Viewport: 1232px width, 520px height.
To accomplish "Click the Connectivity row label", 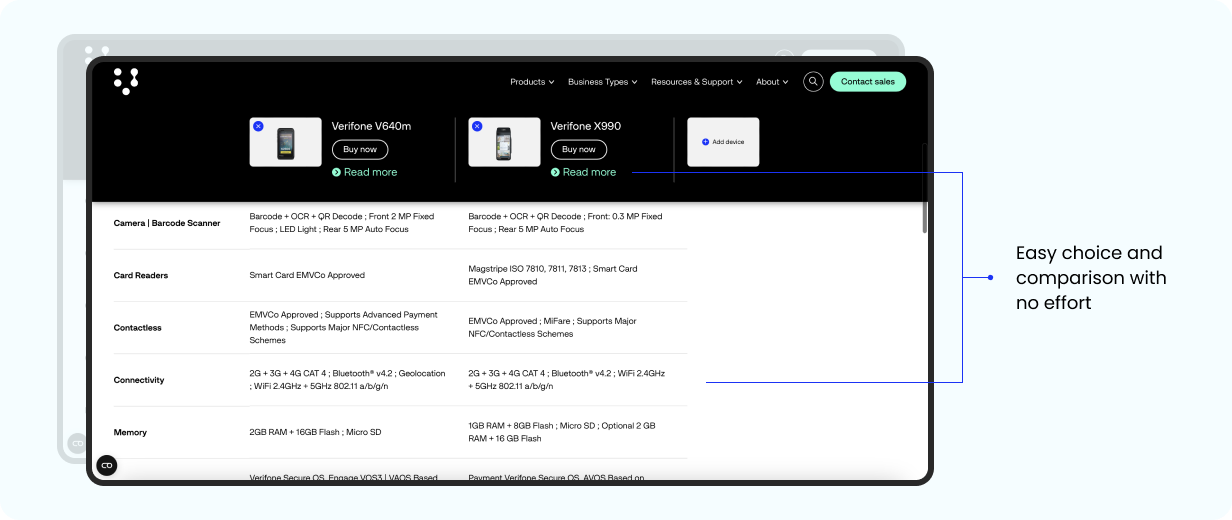I will pos(139,380).
